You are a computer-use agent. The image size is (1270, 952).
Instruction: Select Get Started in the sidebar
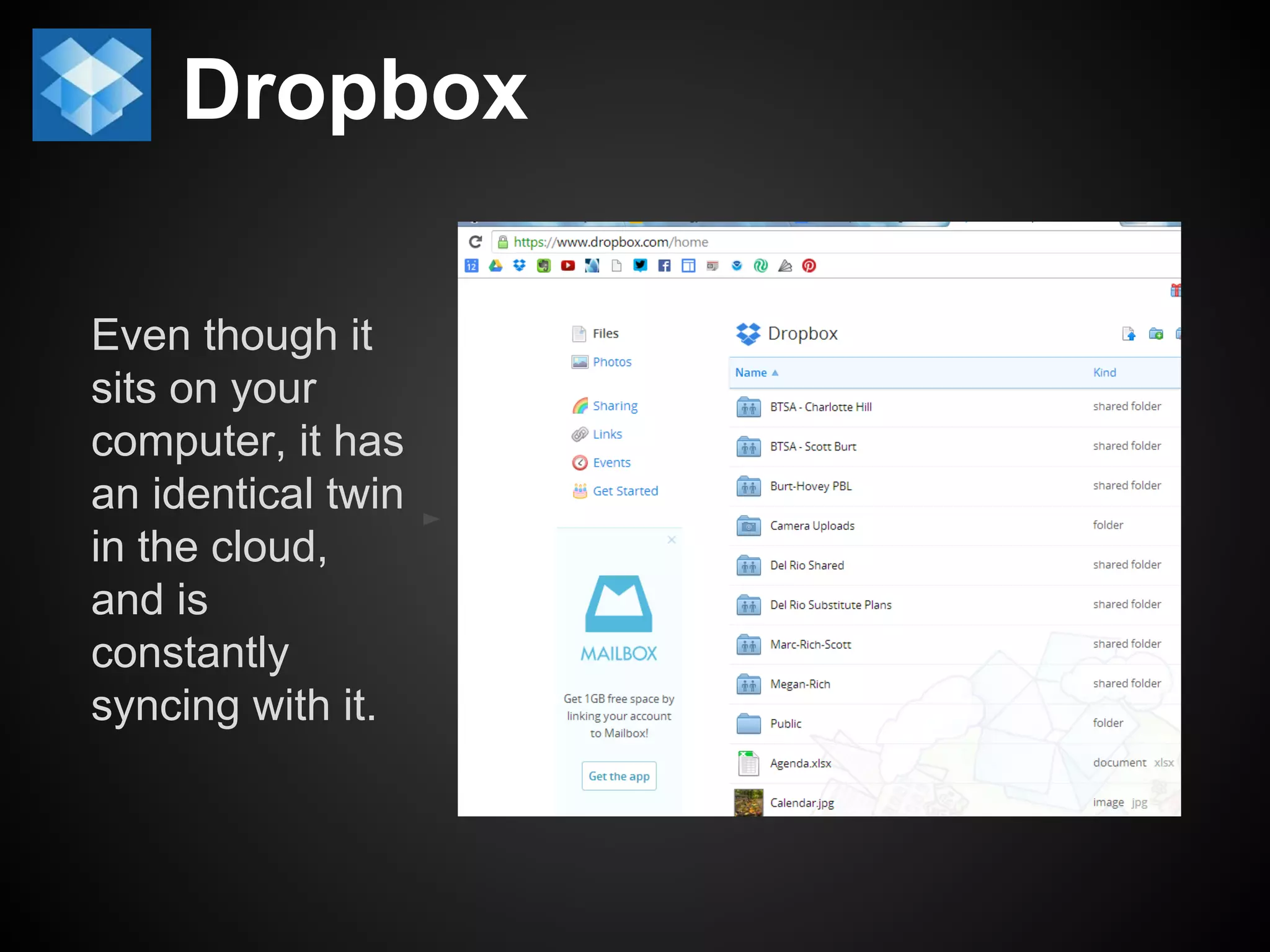(x=615, y=491)
